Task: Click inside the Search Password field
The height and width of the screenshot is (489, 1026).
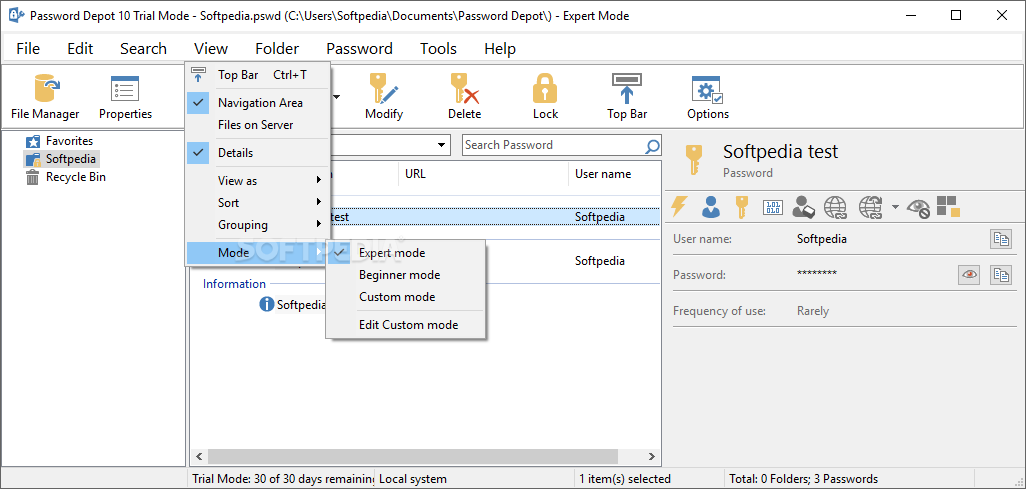Action: point(553,145)
